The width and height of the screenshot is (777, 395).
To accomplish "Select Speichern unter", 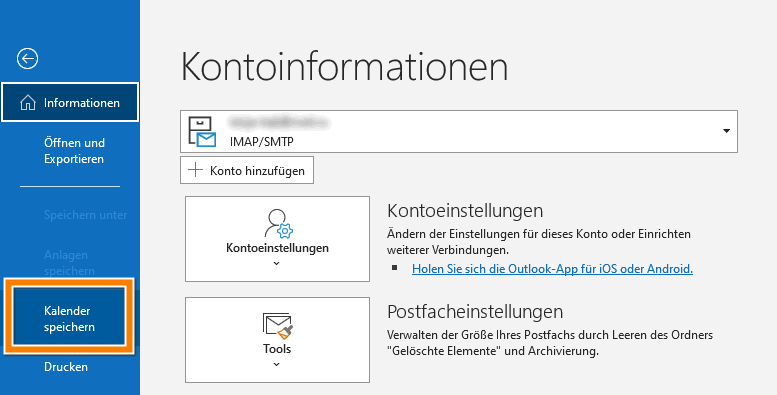I will [x=85, y=215].
